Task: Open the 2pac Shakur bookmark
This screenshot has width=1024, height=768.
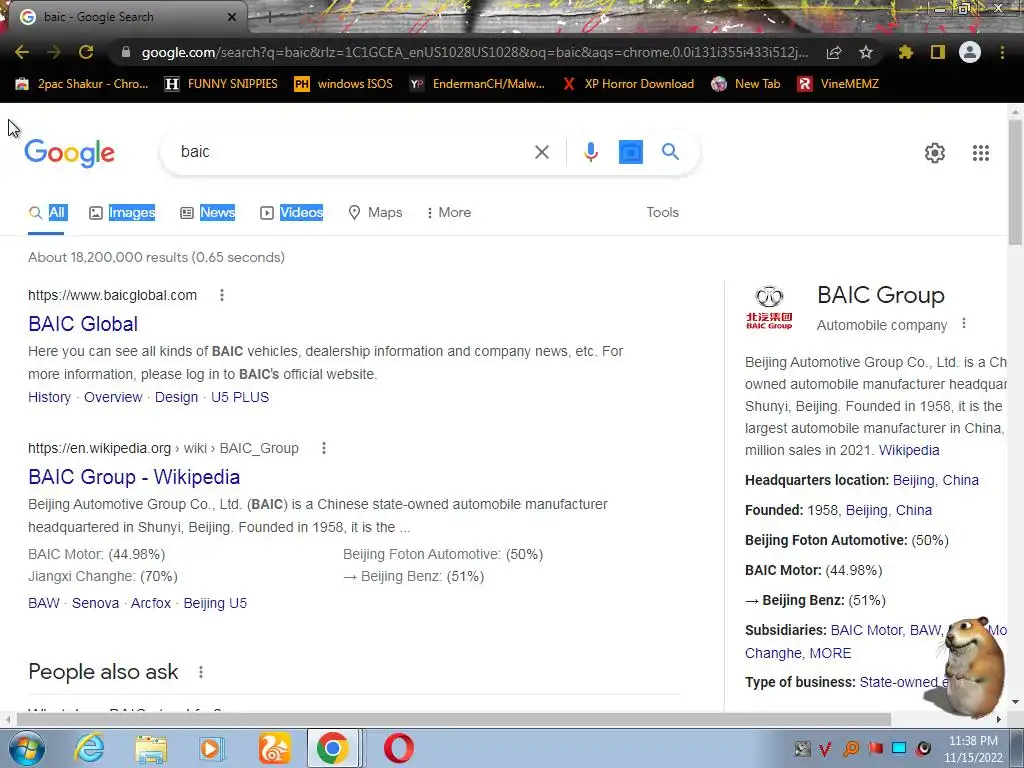Action: coord(82,84)
